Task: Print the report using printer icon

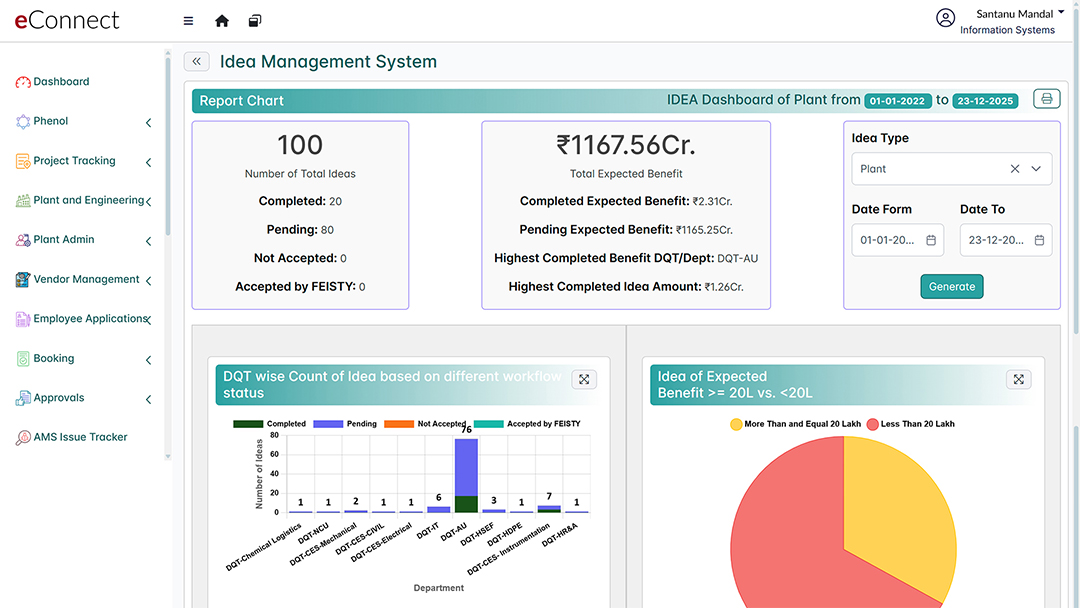Action: pos(1046,98)
